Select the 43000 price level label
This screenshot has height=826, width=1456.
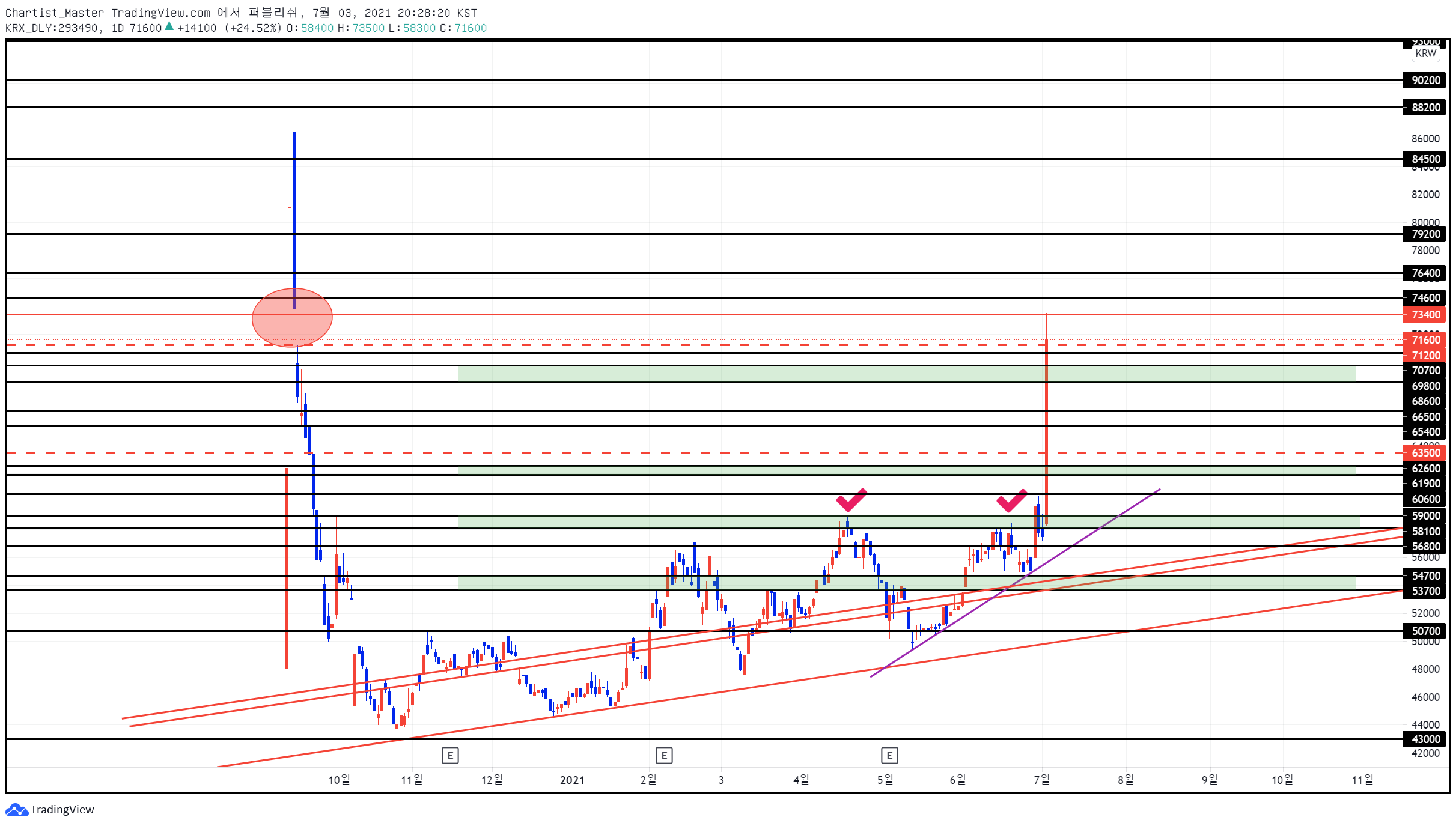(x=1424, y=739)
